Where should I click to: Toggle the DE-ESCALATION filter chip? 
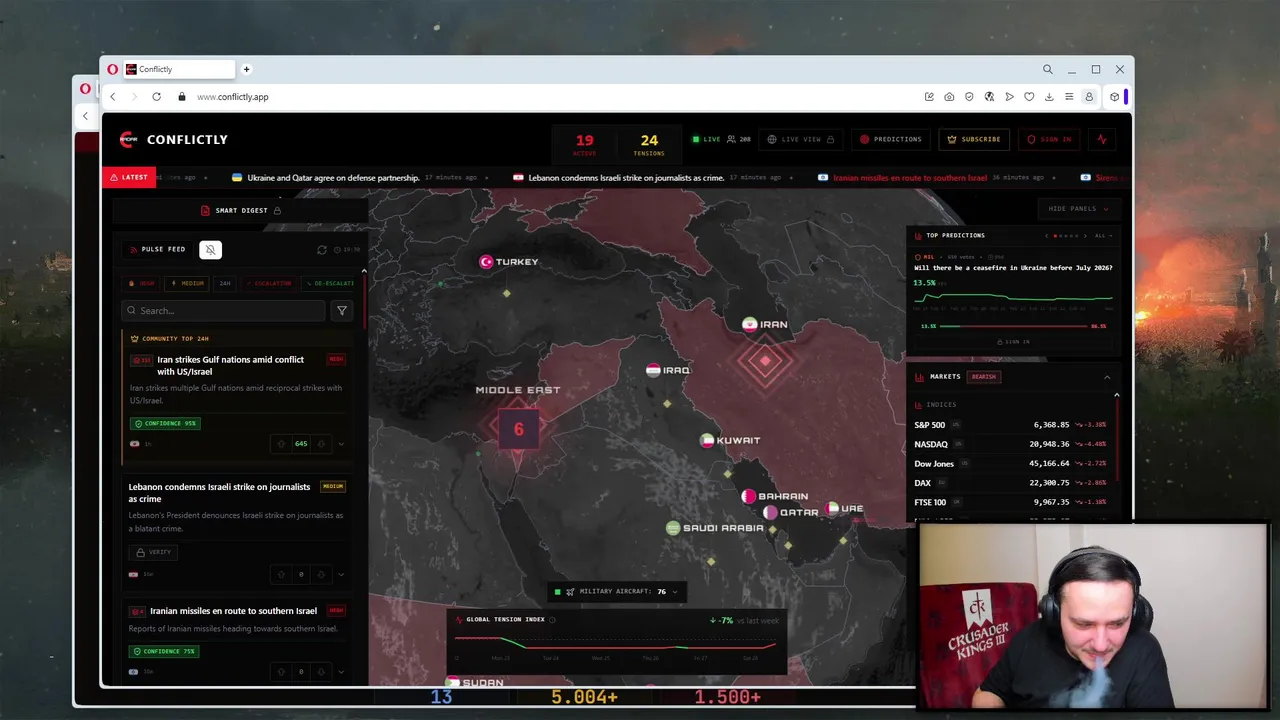coord(330,284)
